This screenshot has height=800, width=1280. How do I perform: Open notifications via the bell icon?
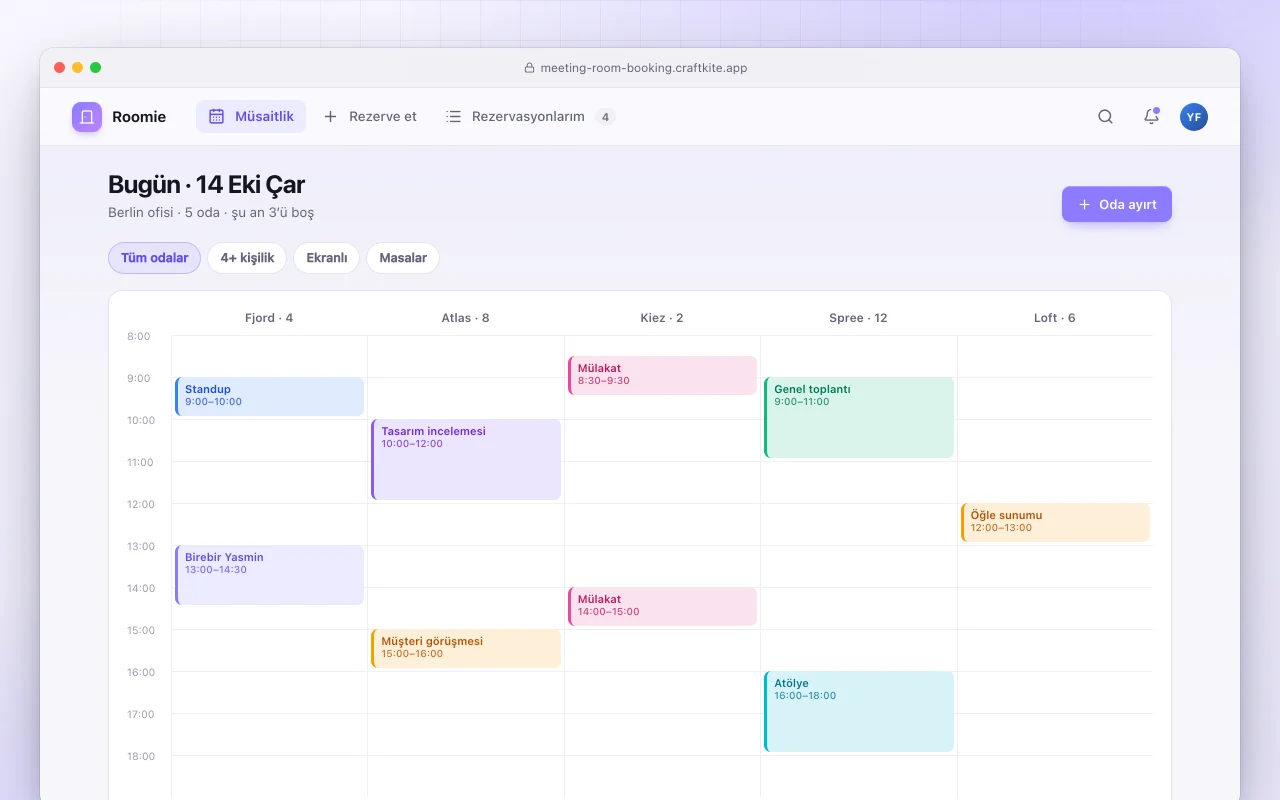[1151, 117]
